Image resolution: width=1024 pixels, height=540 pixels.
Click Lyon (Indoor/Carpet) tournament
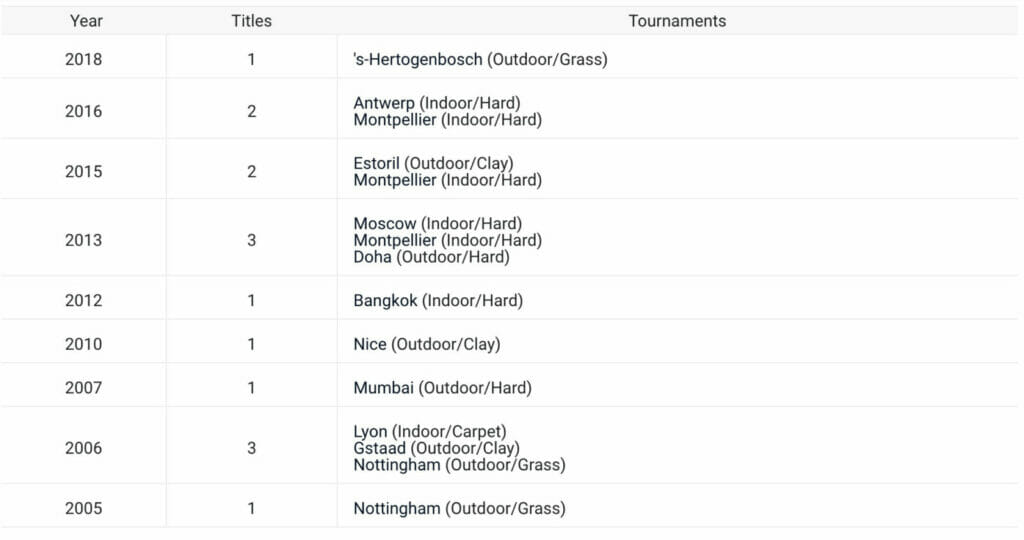pos(430,431)
